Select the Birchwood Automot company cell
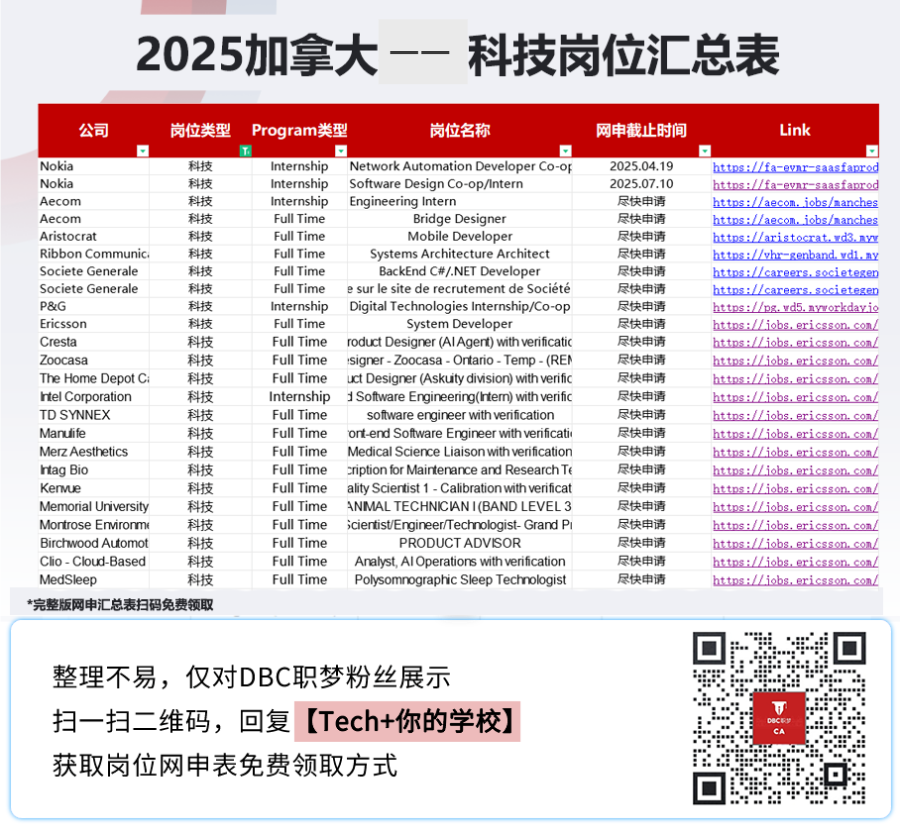The height and width of the screenshot is (833, 900). 94,543
